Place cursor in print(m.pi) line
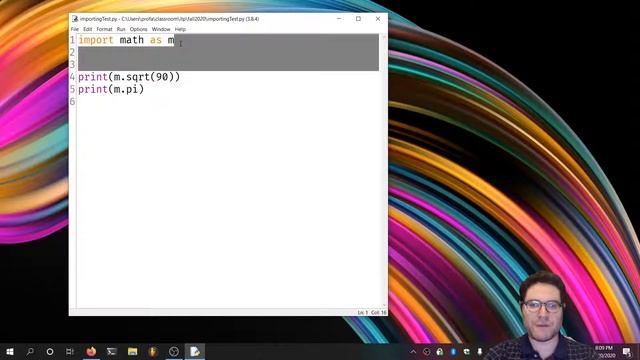This screenshot has height=360, width=640. click(x=111, y=89)
